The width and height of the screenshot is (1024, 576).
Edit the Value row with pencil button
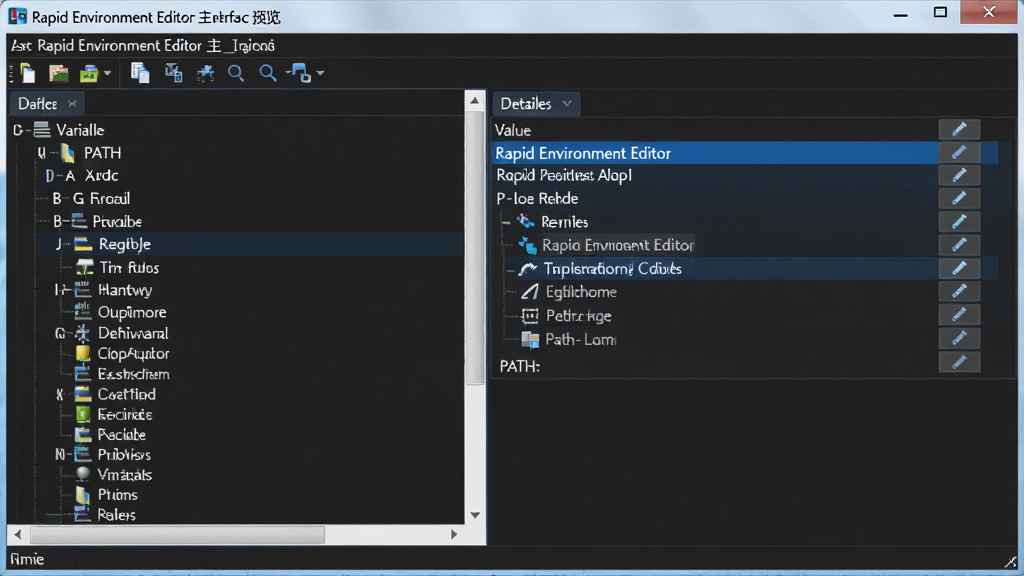[x=959, y=129]
